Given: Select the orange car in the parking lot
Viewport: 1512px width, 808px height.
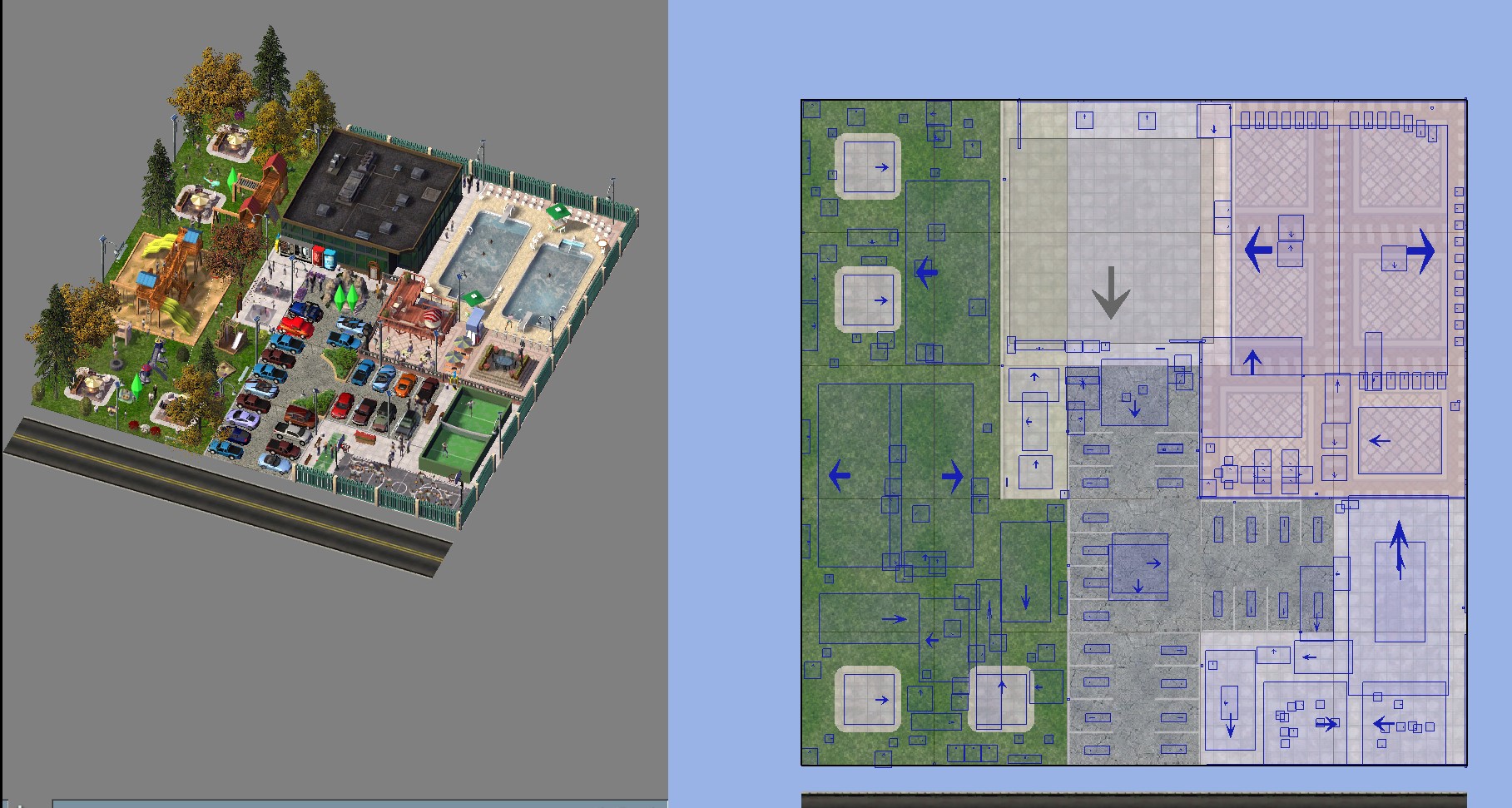Looking at the screenshot, I should pos(404,384).
